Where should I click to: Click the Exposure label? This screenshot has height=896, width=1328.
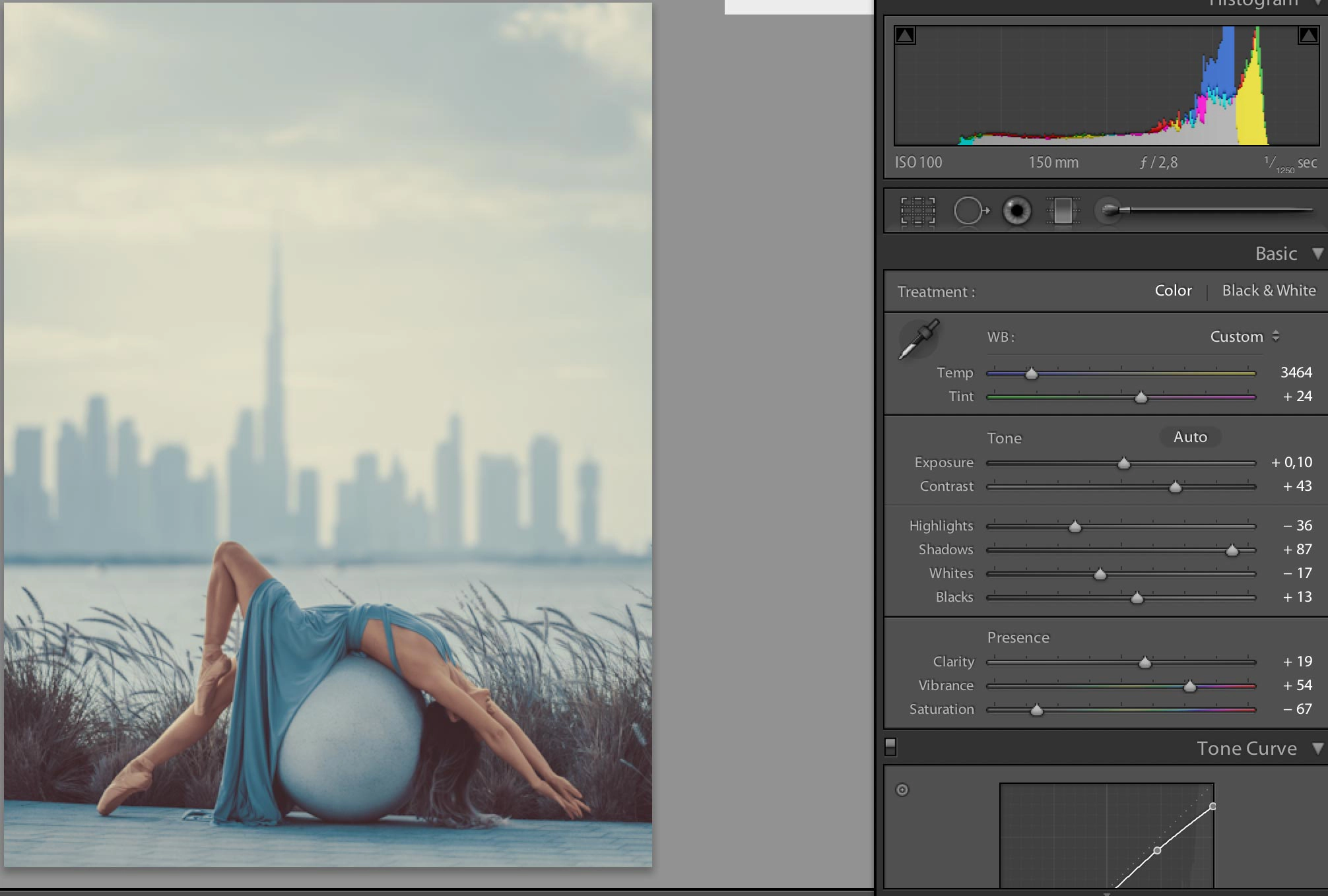coord(944,463)
